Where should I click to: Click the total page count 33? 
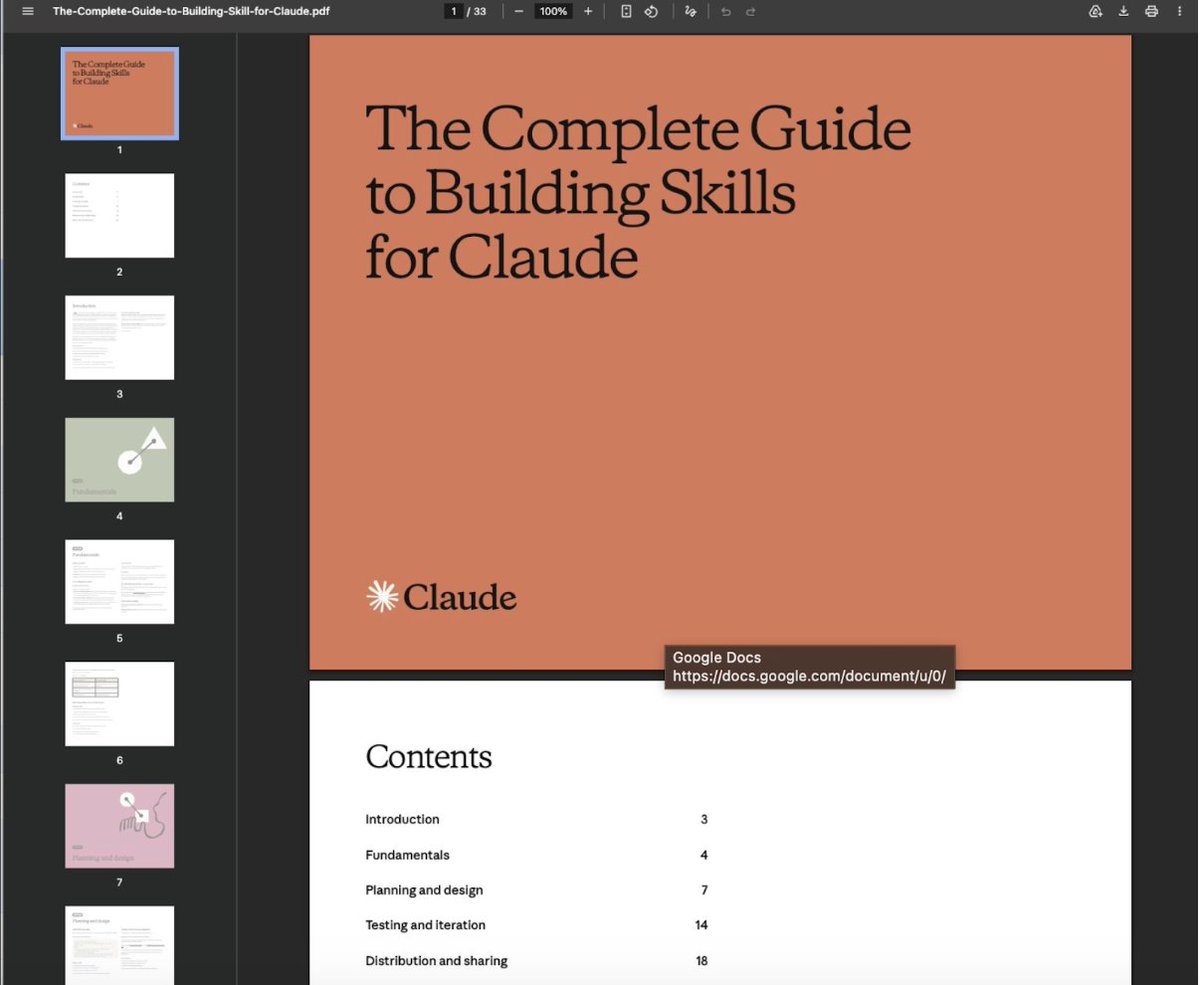click(x=480, y=11)
